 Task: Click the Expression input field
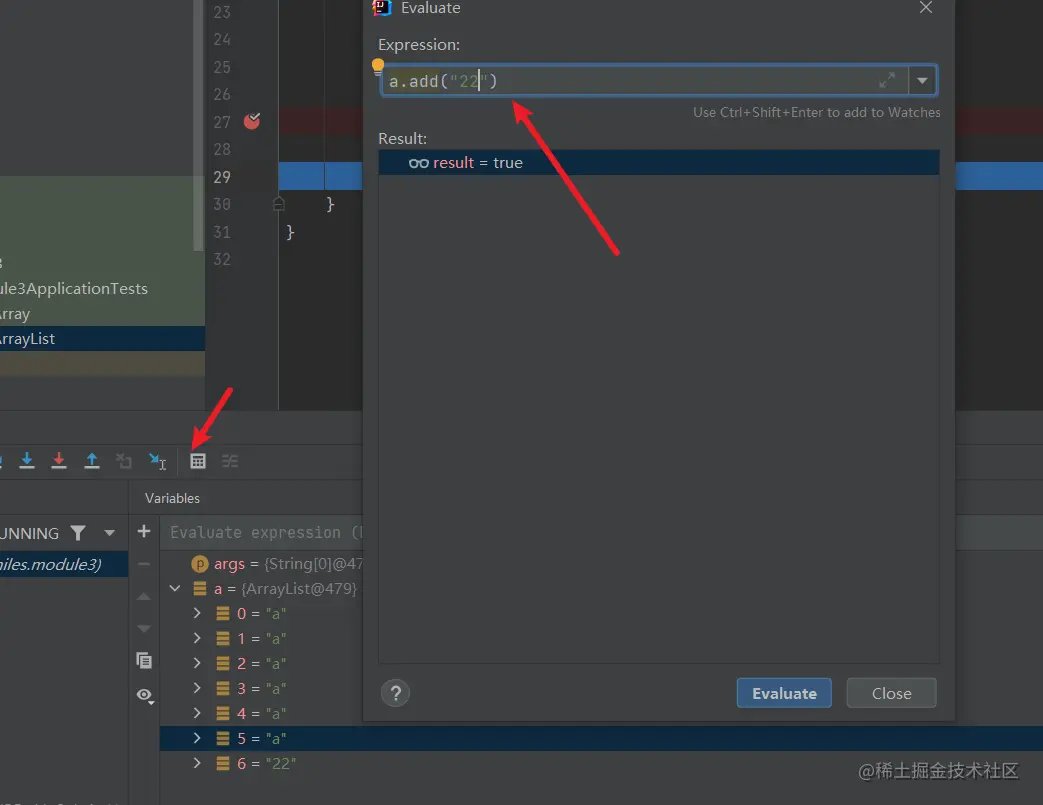[644, 80]
